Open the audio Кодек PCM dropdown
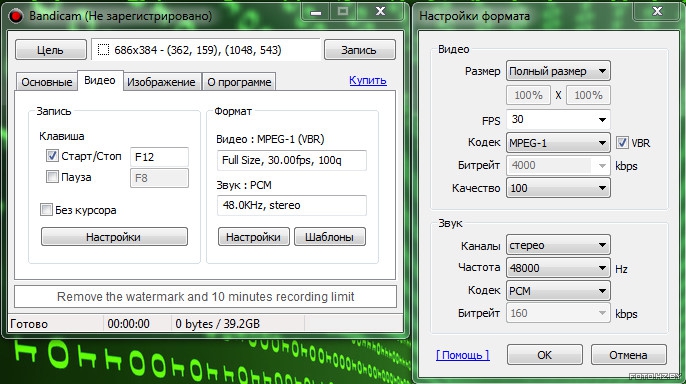The height and width of the screenshot is (384, 686). [558, 290]
